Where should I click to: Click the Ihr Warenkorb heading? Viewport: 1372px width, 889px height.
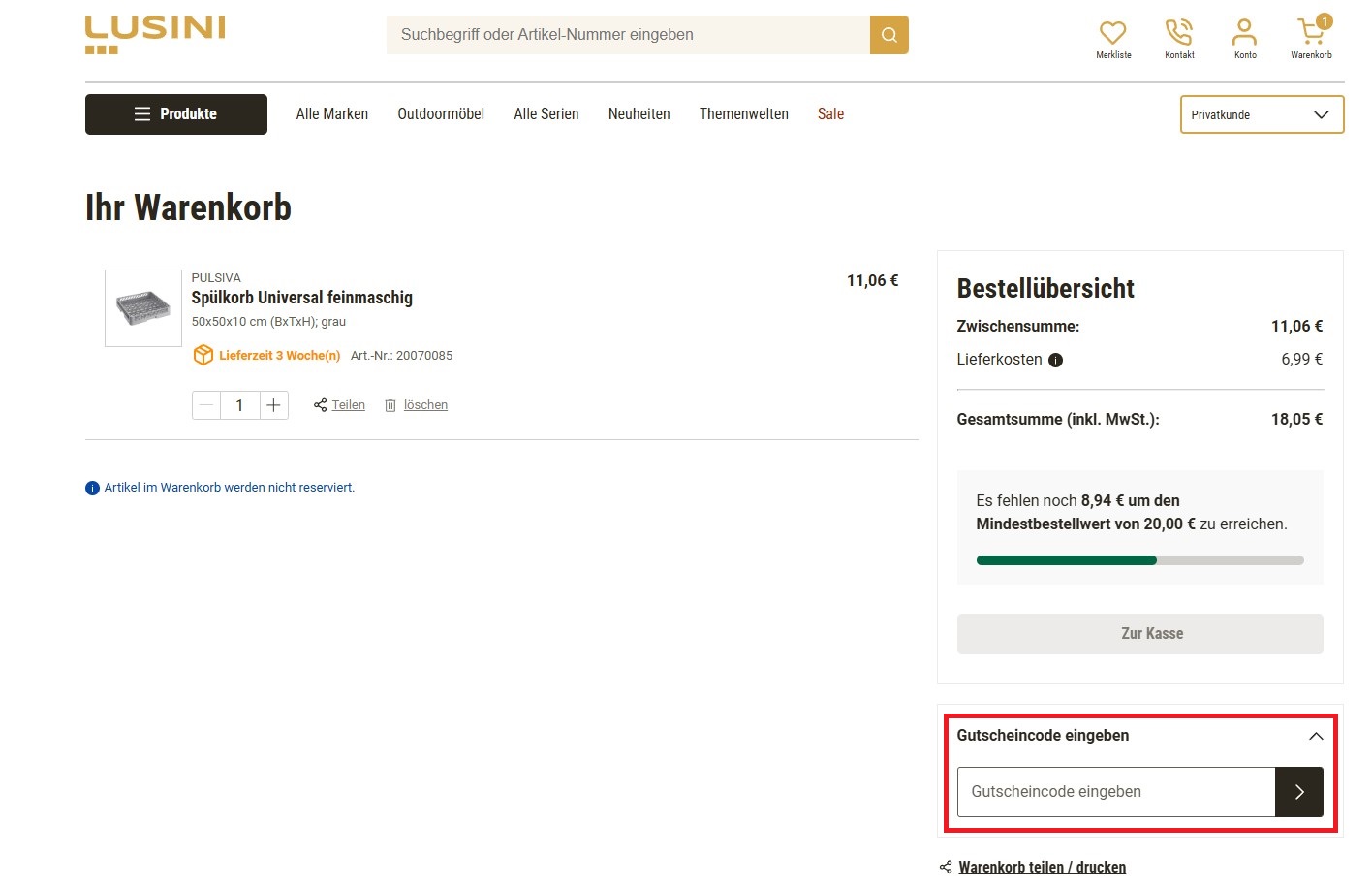(x=188, y=207)
